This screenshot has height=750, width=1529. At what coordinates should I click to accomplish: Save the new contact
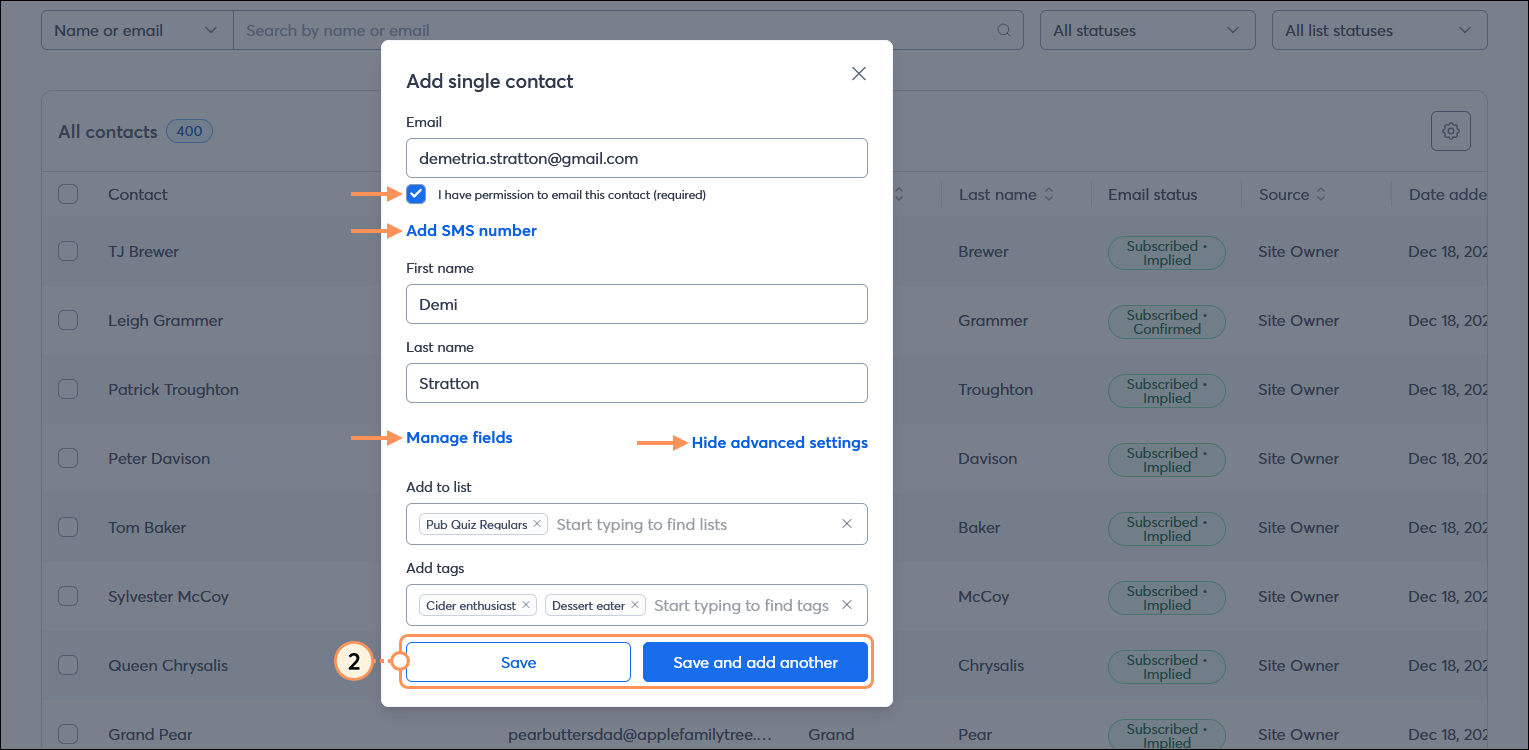(x=517, y=661)
